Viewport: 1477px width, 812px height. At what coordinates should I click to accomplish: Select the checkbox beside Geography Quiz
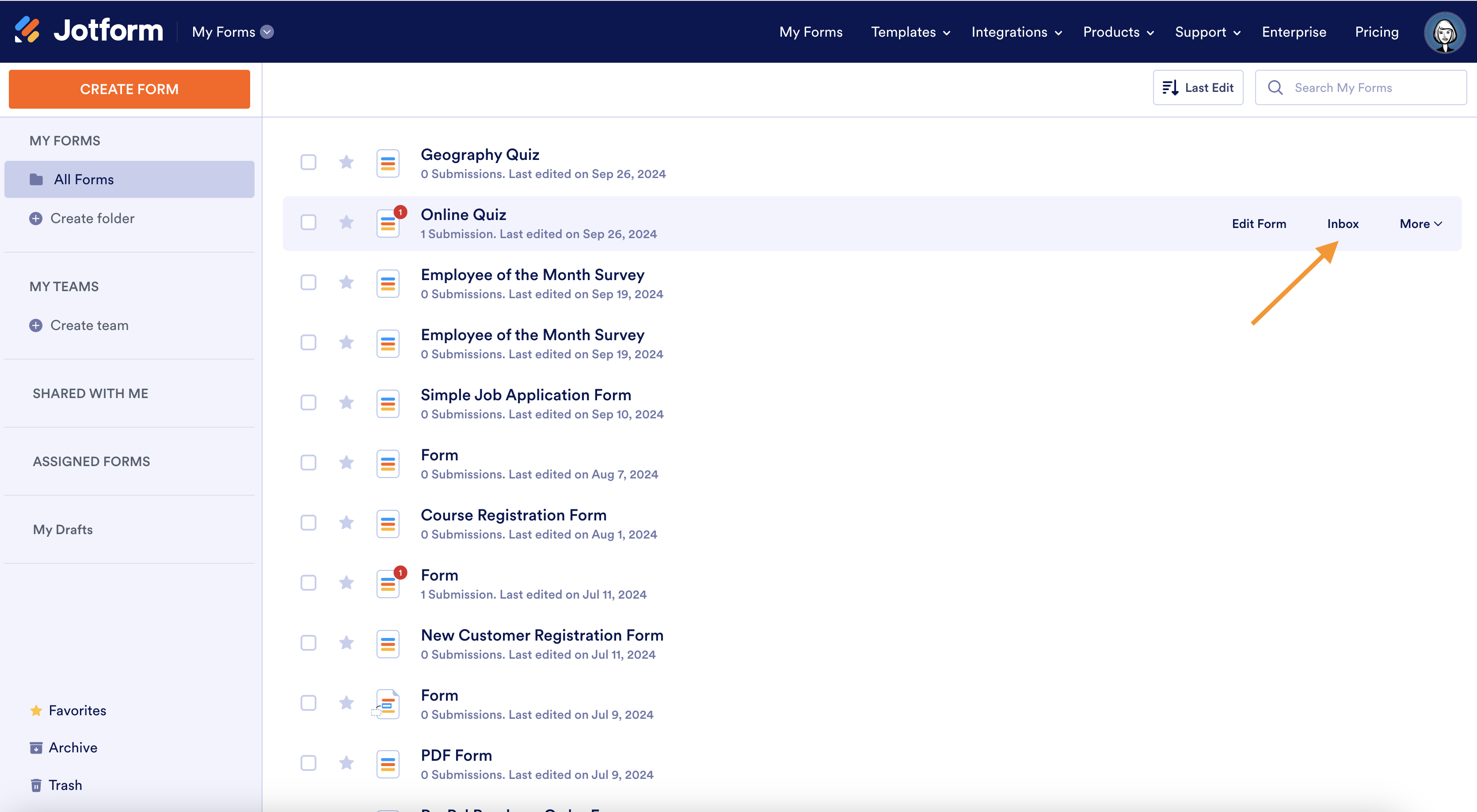tap(308, 162)
